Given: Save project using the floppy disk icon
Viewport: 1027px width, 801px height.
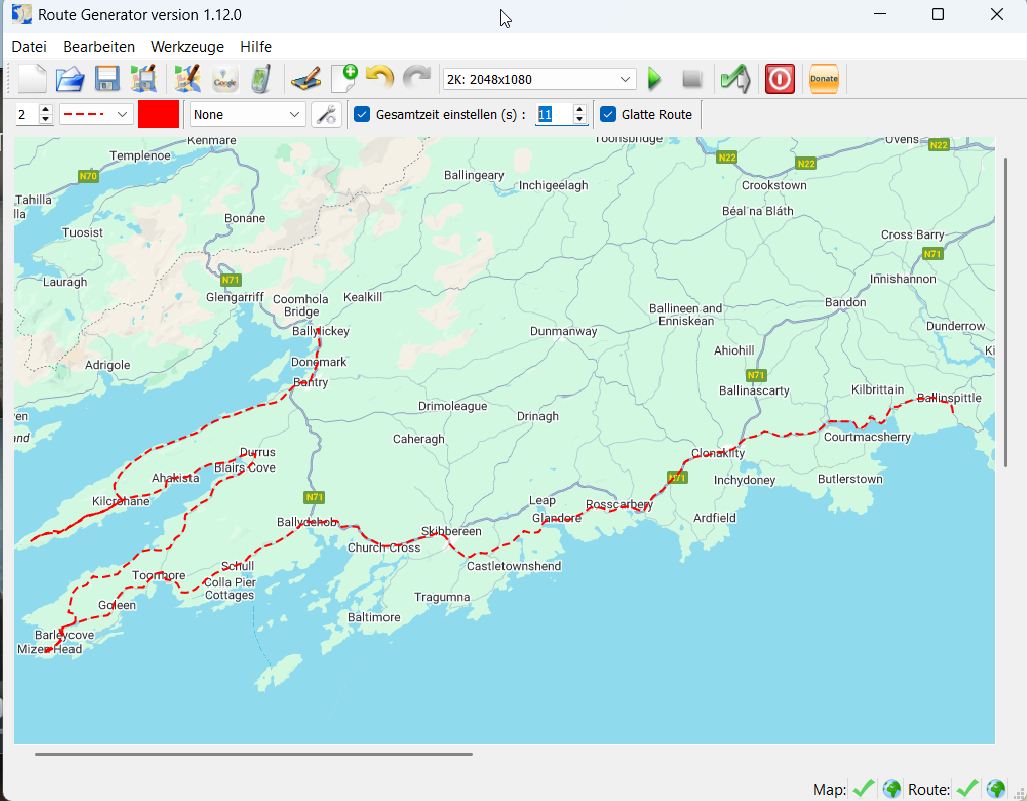Looking at the screenshot, I should (x=107, y=79).
